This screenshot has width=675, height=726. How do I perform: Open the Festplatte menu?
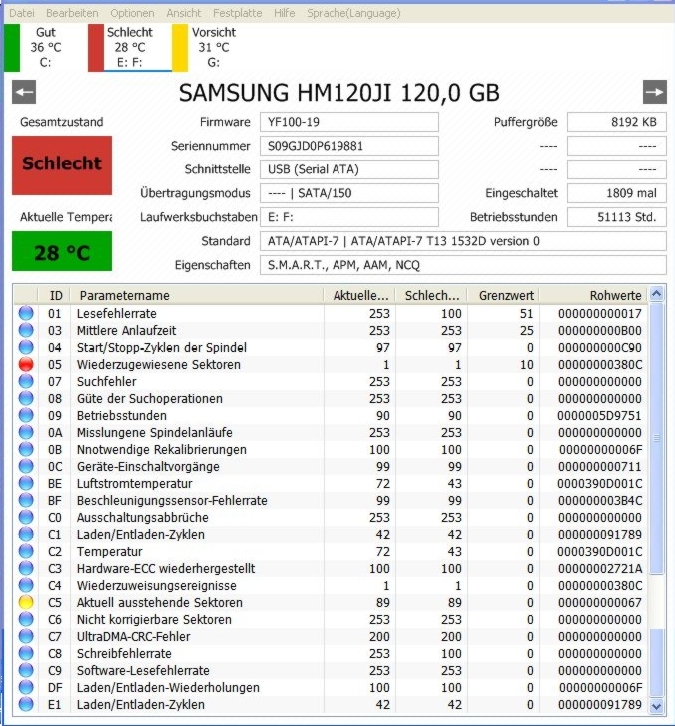click(x=238, y=13)
